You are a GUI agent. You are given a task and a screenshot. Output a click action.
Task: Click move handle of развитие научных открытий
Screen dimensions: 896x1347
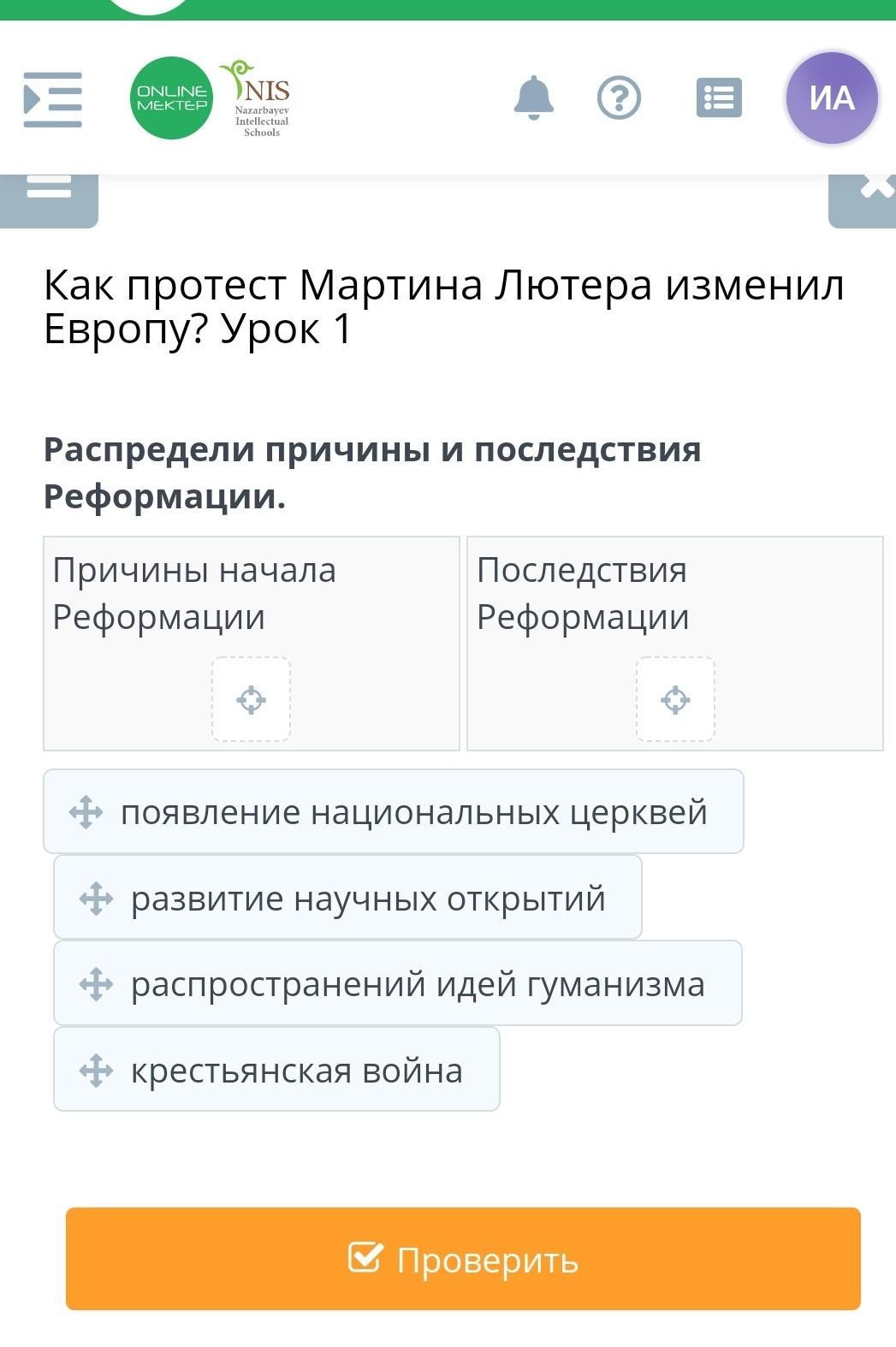click(97, 899)
